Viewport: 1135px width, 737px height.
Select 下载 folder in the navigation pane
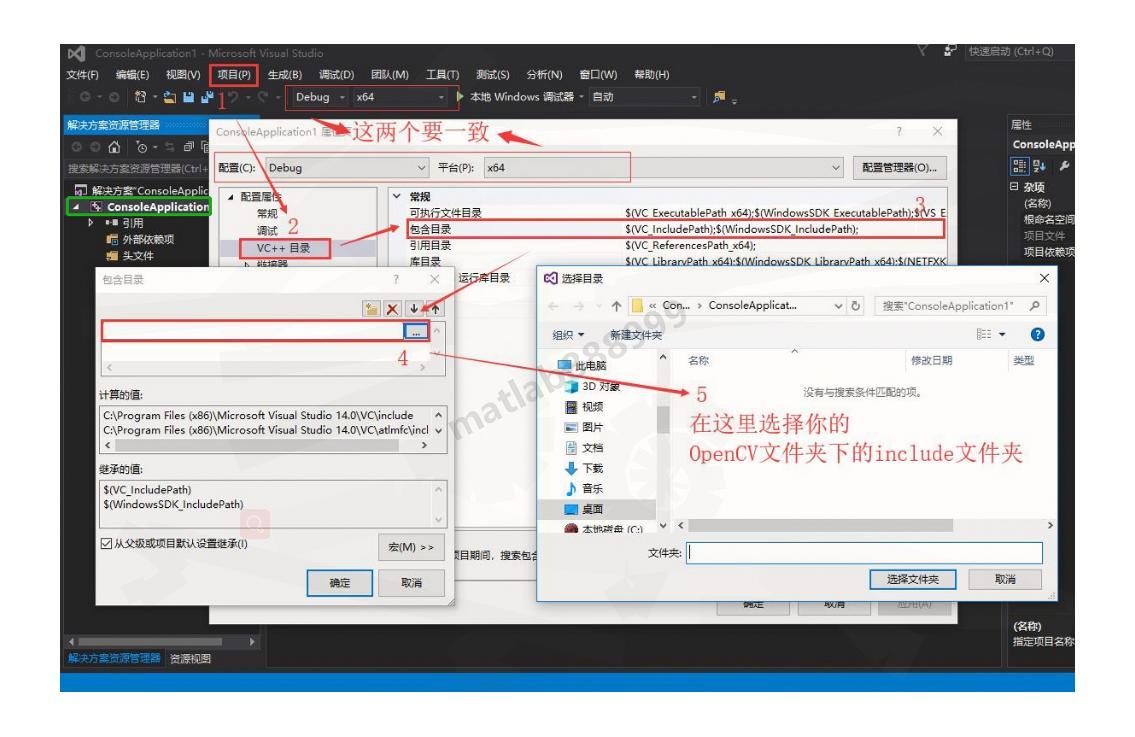(583, 468)
